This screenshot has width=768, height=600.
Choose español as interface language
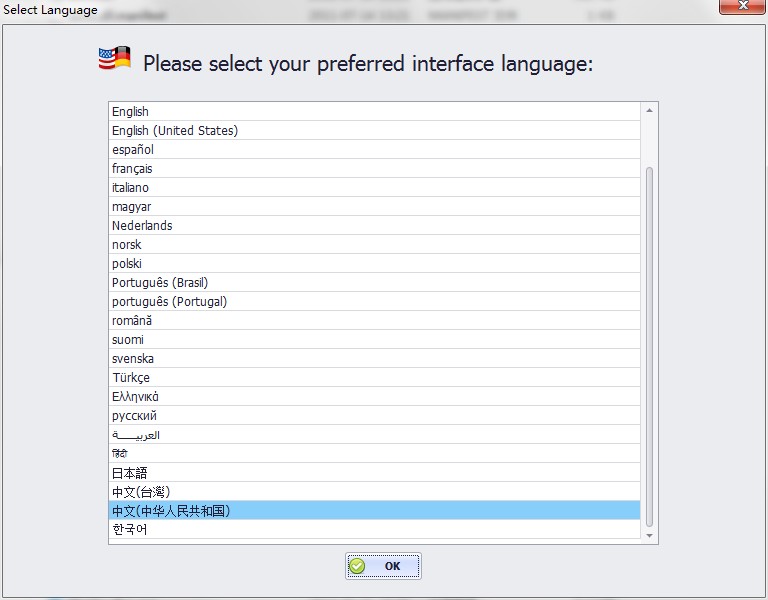133,150
